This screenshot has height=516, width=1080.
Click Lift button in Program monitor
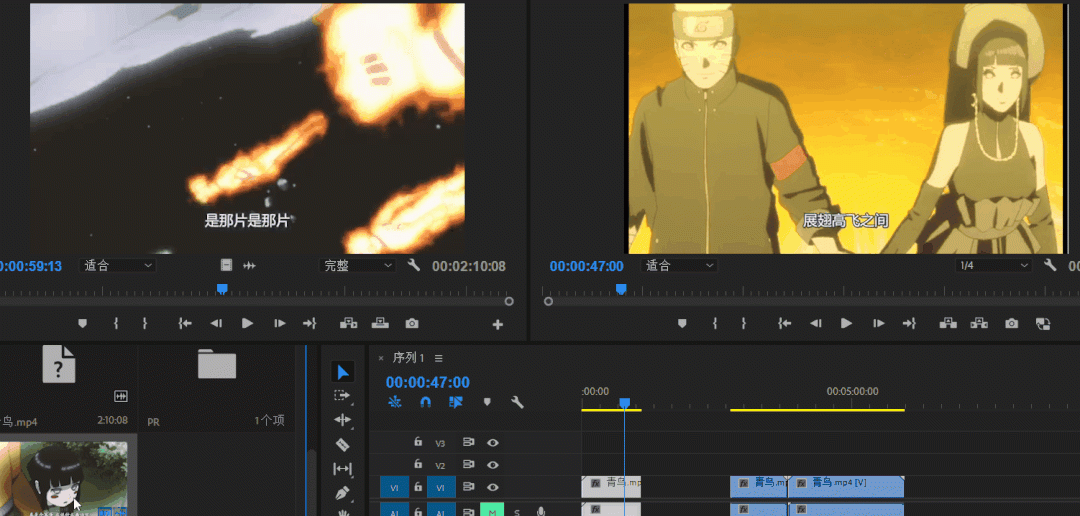(948, 323)
